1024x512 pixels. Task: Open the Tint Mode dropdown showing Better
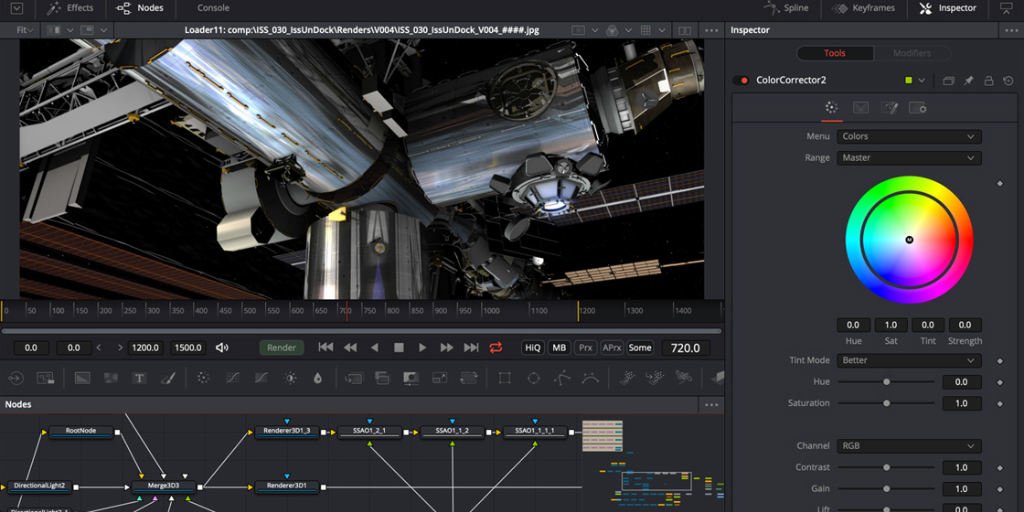point(909,360)
